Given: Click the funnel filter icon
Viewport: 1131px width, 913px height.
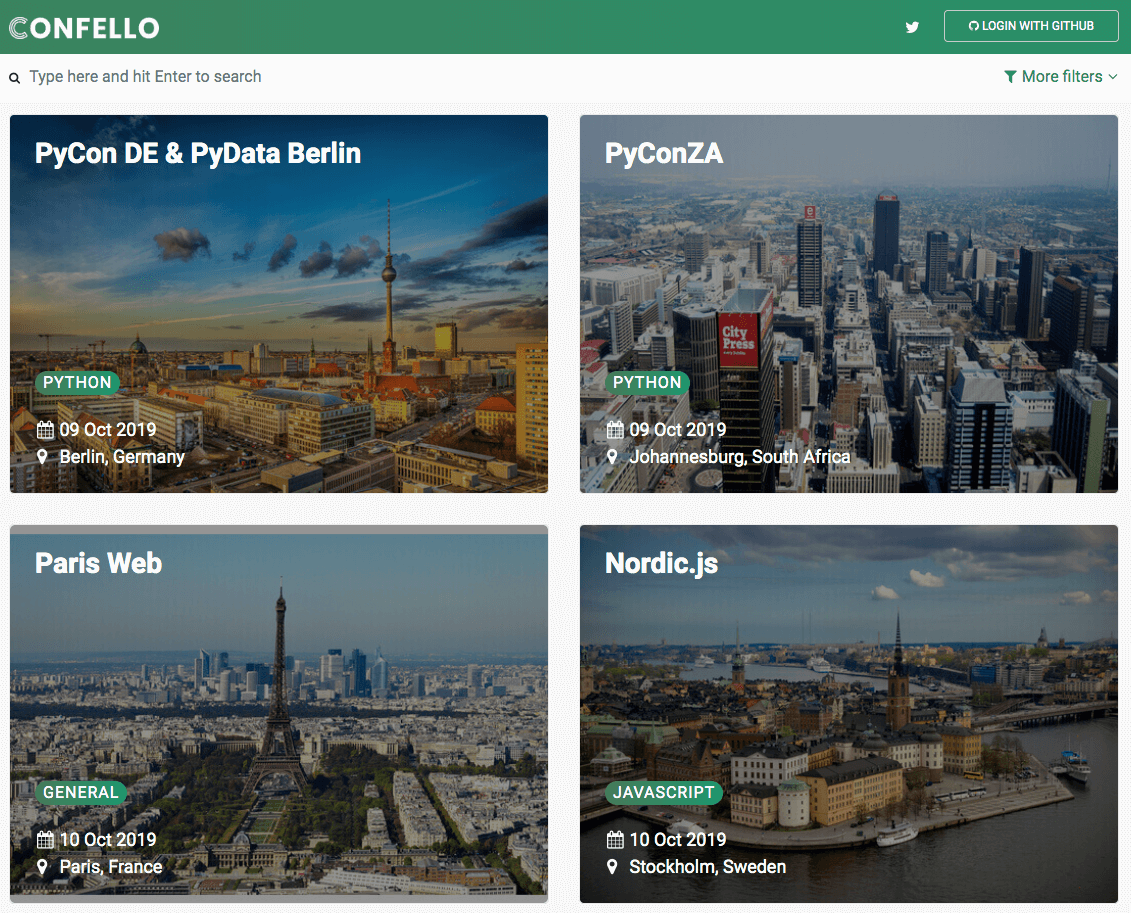Looking at the screenshot, I should click(x=1010, y=77).
